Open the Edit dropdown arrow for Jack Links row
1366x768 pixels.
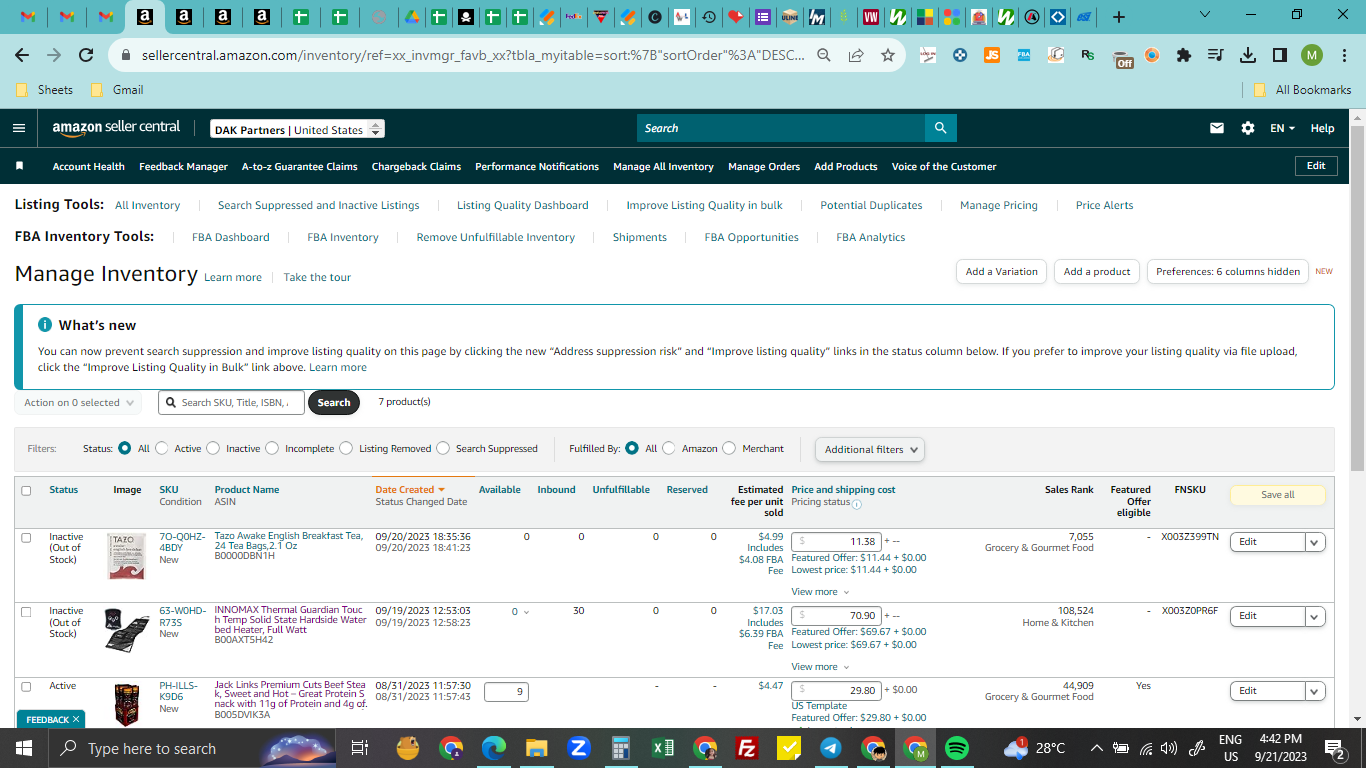pyautogui.click(x=1315, y=690)
